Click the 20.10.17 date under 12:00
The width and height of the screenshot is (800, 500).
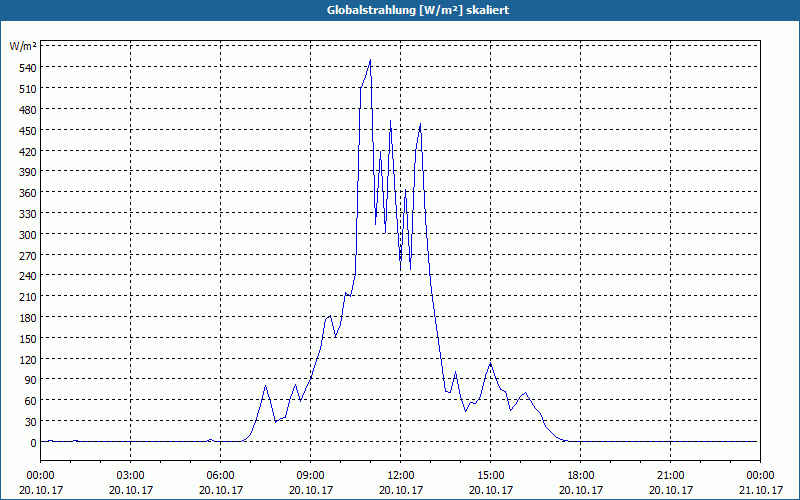pyautogui.click(x=401, y=490)
